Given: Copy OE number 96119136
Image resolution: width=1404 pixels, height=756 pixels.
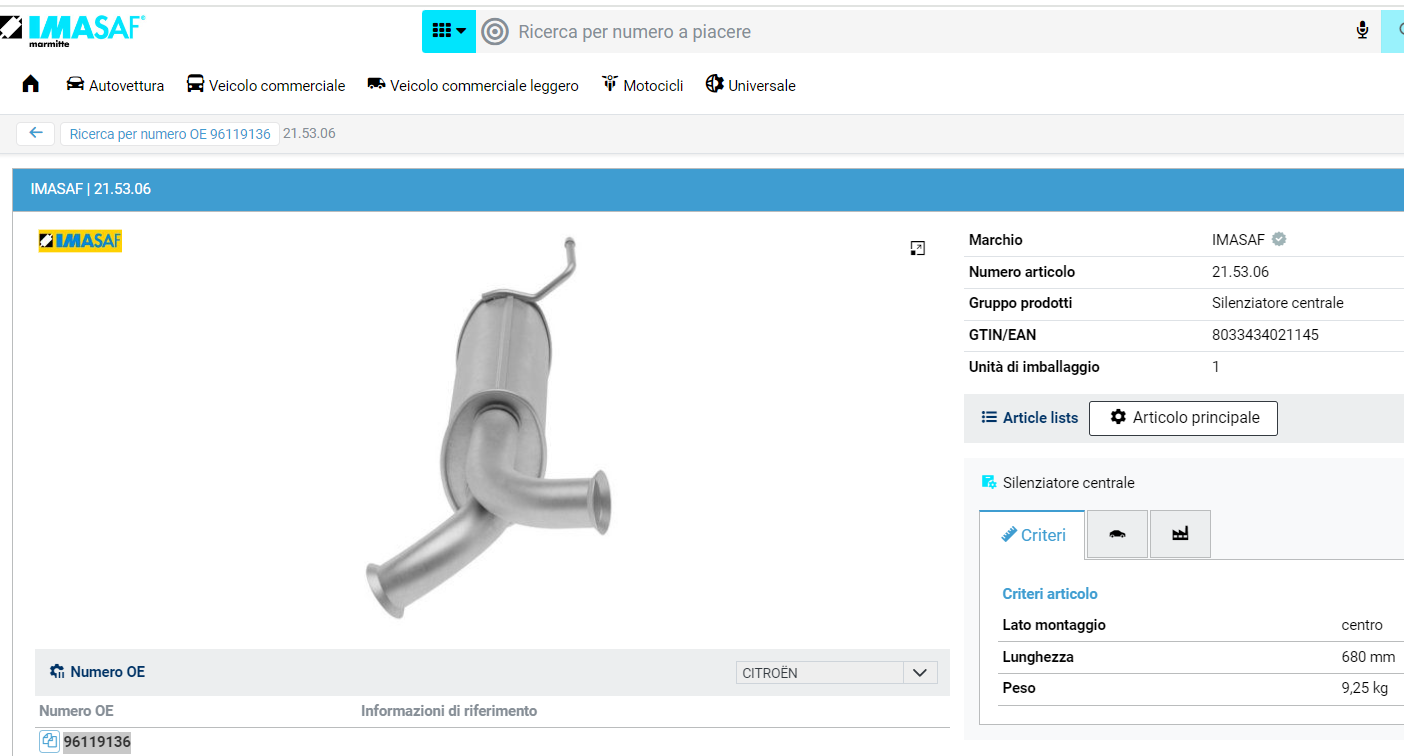Looking at the screenshot, I should click(x=49, y=741).
